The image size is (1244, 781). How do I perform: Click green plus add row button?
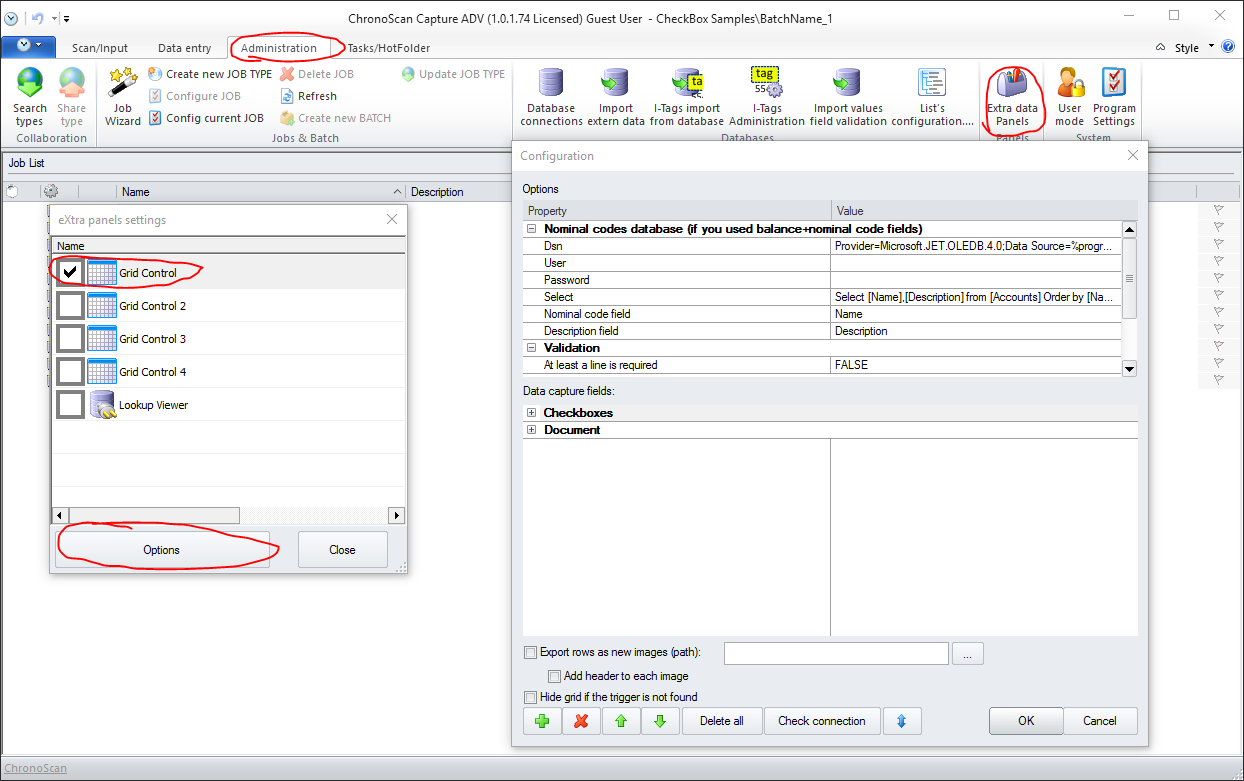pos(542,721)
